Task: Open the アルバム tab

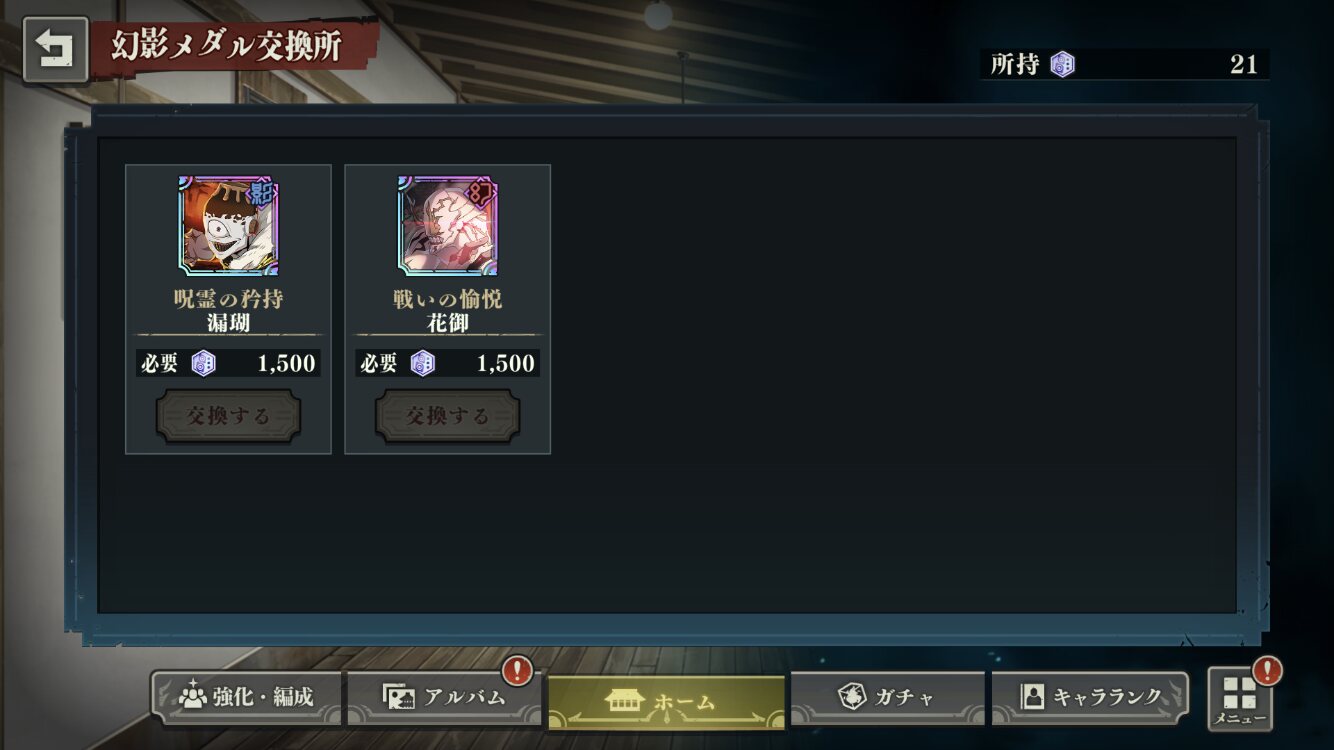Action: pyautogui.click(x=444, y=698)
